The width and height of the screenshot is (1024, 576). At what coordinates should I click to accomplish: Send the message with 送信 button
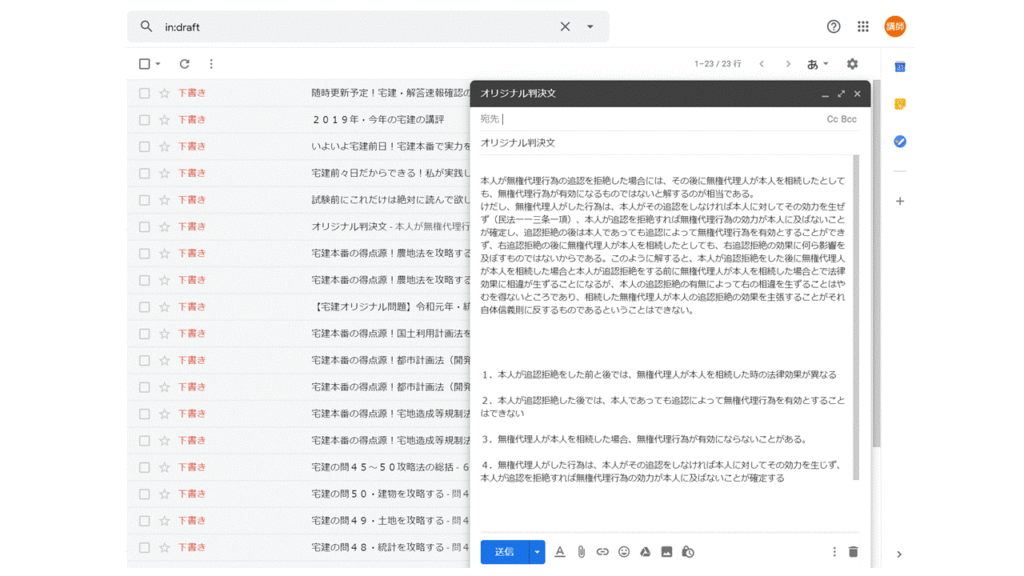click(x=505, y=552)
